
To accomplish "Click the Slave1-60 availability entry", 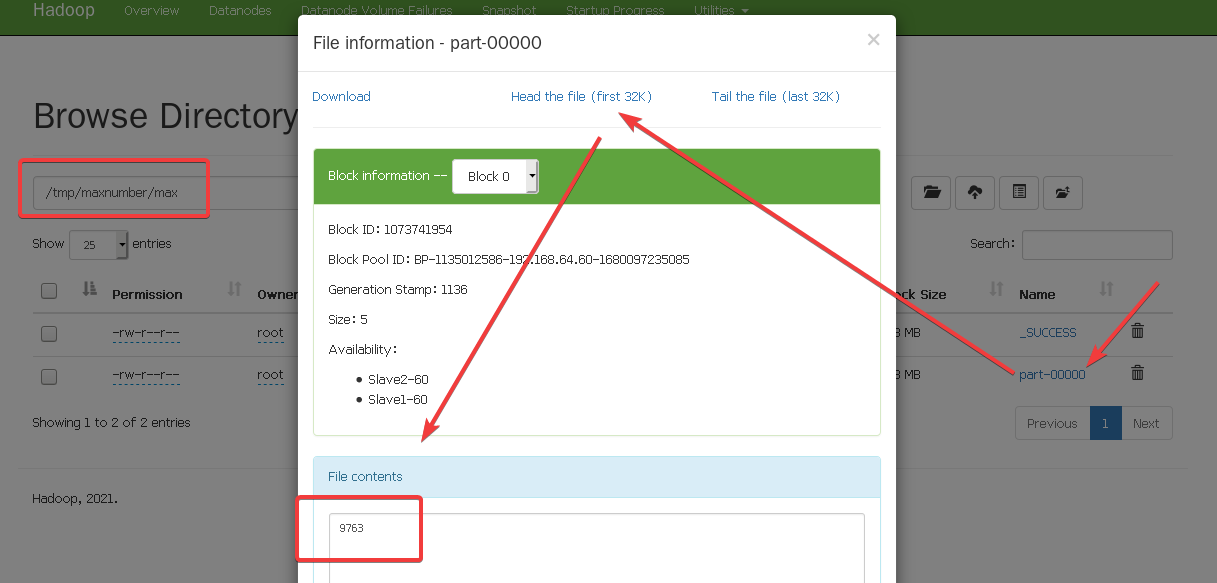I will point(398,399).
